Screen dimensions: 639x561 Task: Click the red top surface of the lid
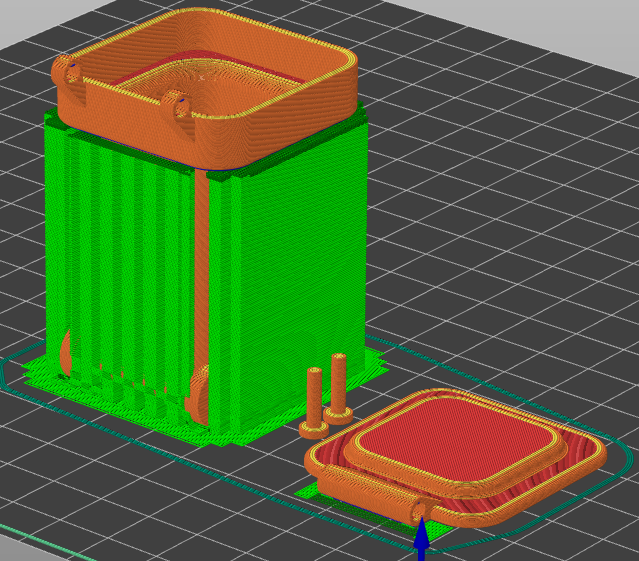(x=456, y=438)
